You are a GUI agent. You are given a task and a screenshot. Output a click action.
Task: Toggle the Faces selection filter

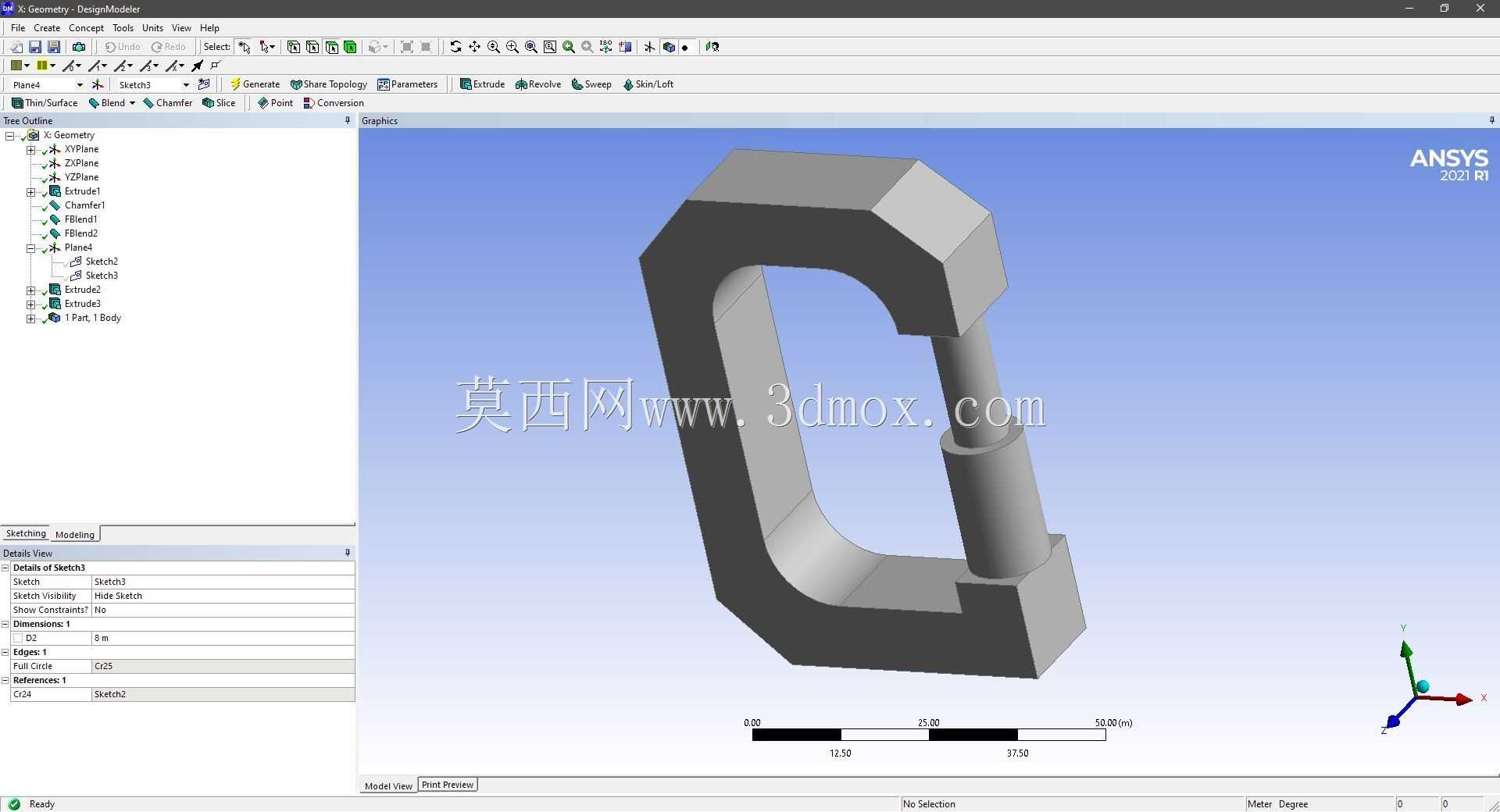[331, 47]
